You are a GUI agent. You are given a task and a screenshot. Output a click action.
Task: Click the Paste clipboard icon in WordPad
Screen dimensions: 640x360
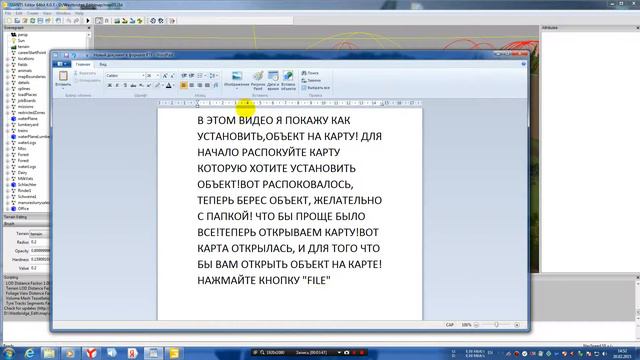pyautogui.click(x=63, y=76)
